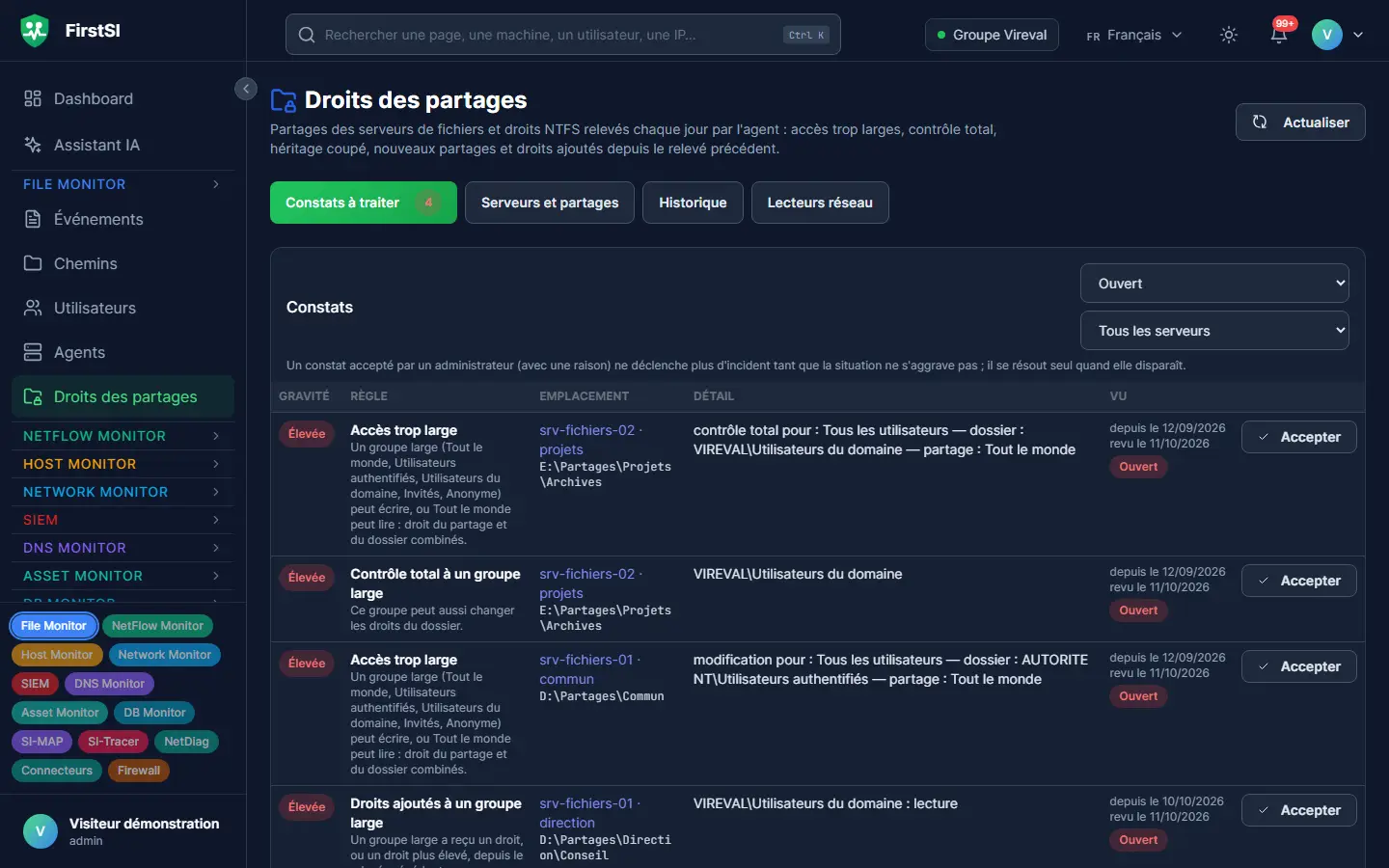Select the Firewall pill

coord(139,771)
